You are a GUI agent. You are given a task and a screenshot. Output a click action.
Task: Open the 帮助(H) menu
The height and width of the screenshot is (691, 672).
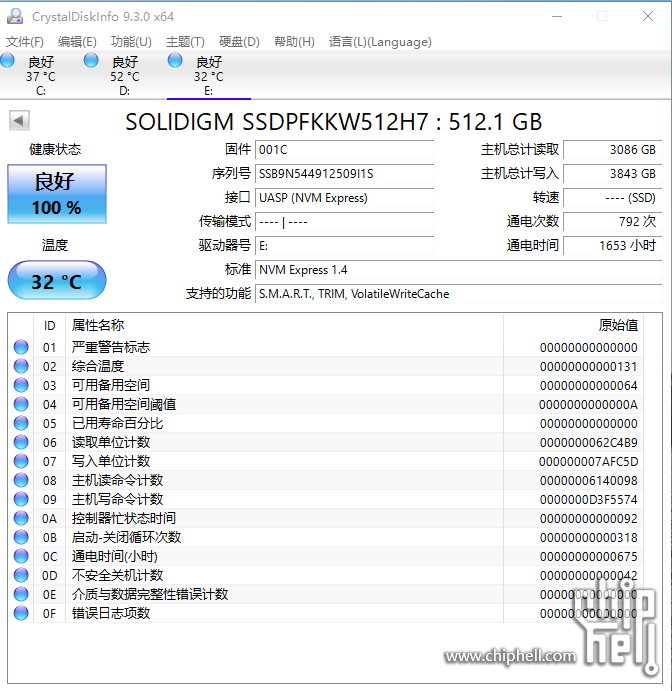coord(294,42)
